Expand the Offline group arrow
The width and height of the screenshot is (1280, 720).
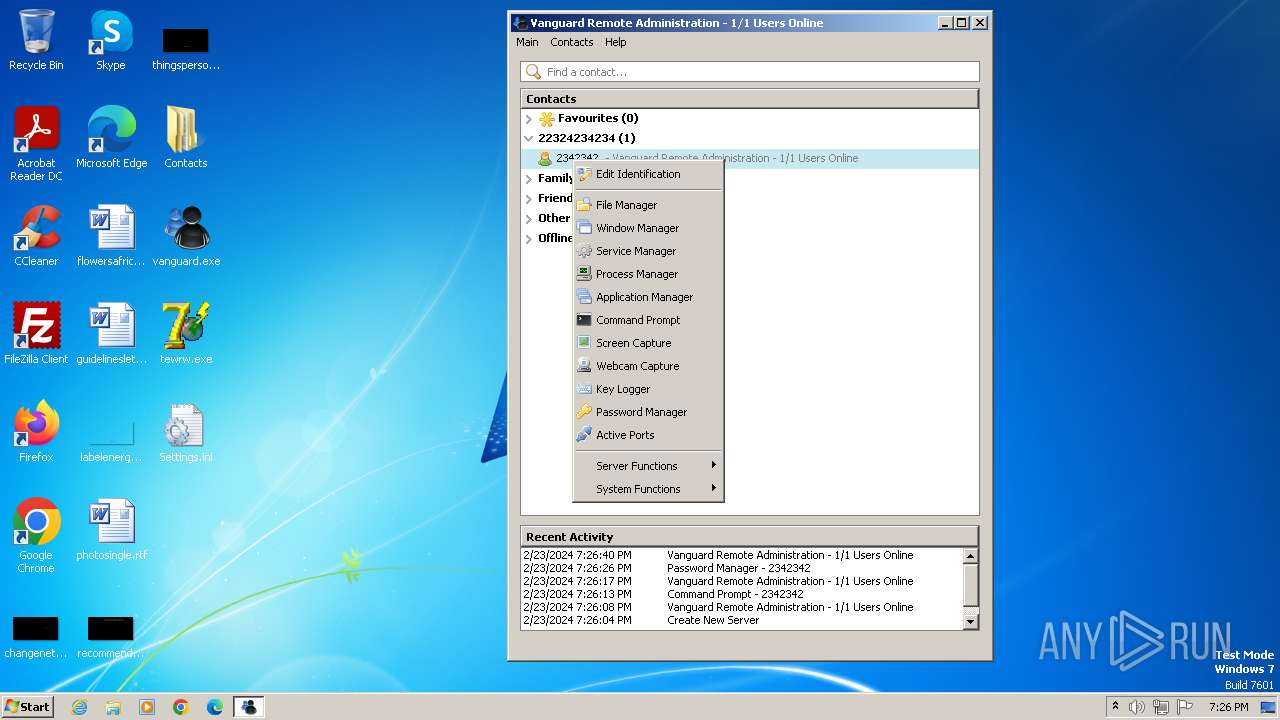click(529, 238)
